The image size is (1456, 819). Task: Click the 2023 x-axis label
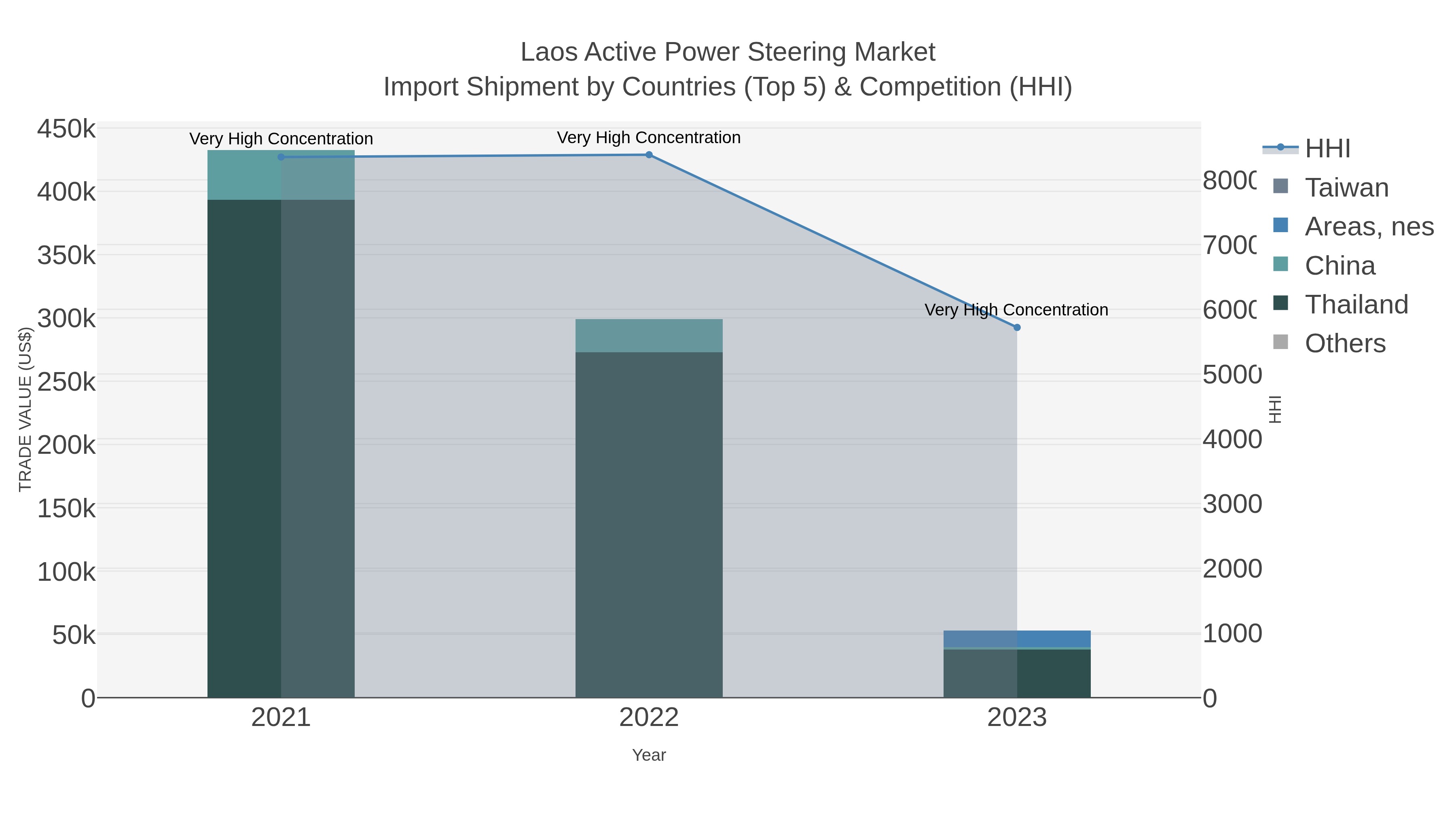coord(1017,718)
